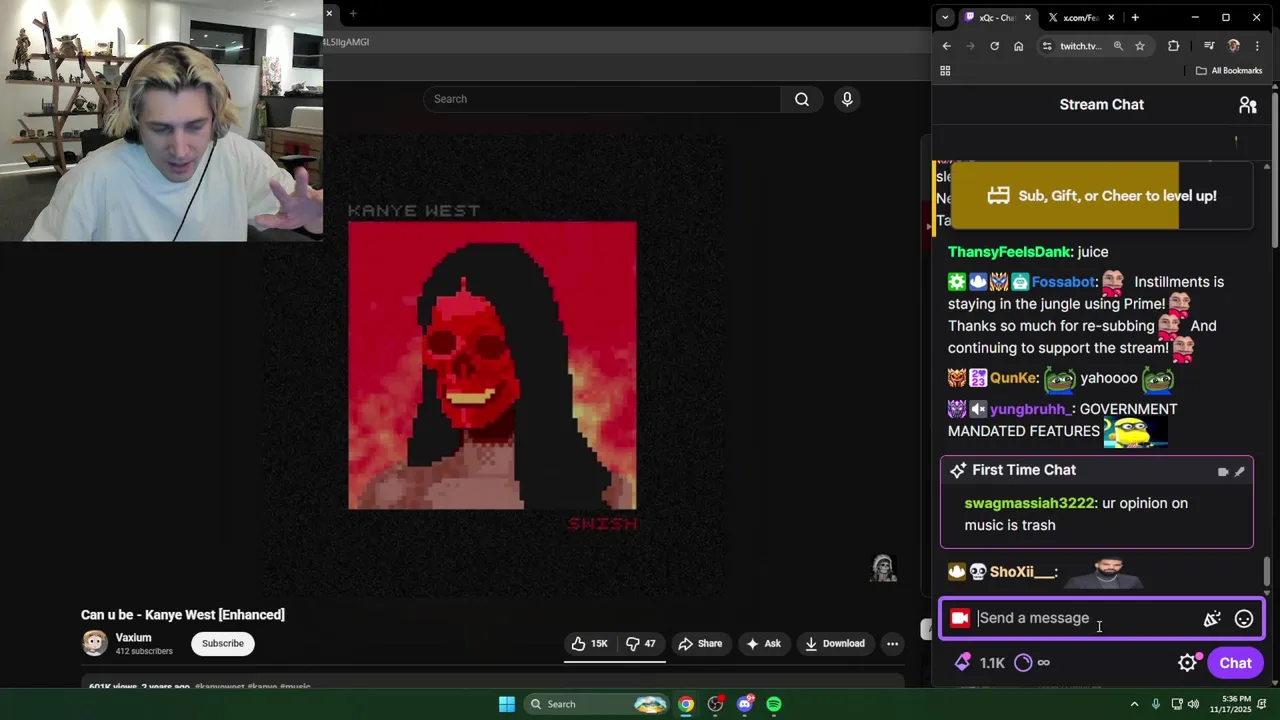This screenshot has width=1280, height=720.
Task: Close the x.com tab
Action: [1110, 17]
